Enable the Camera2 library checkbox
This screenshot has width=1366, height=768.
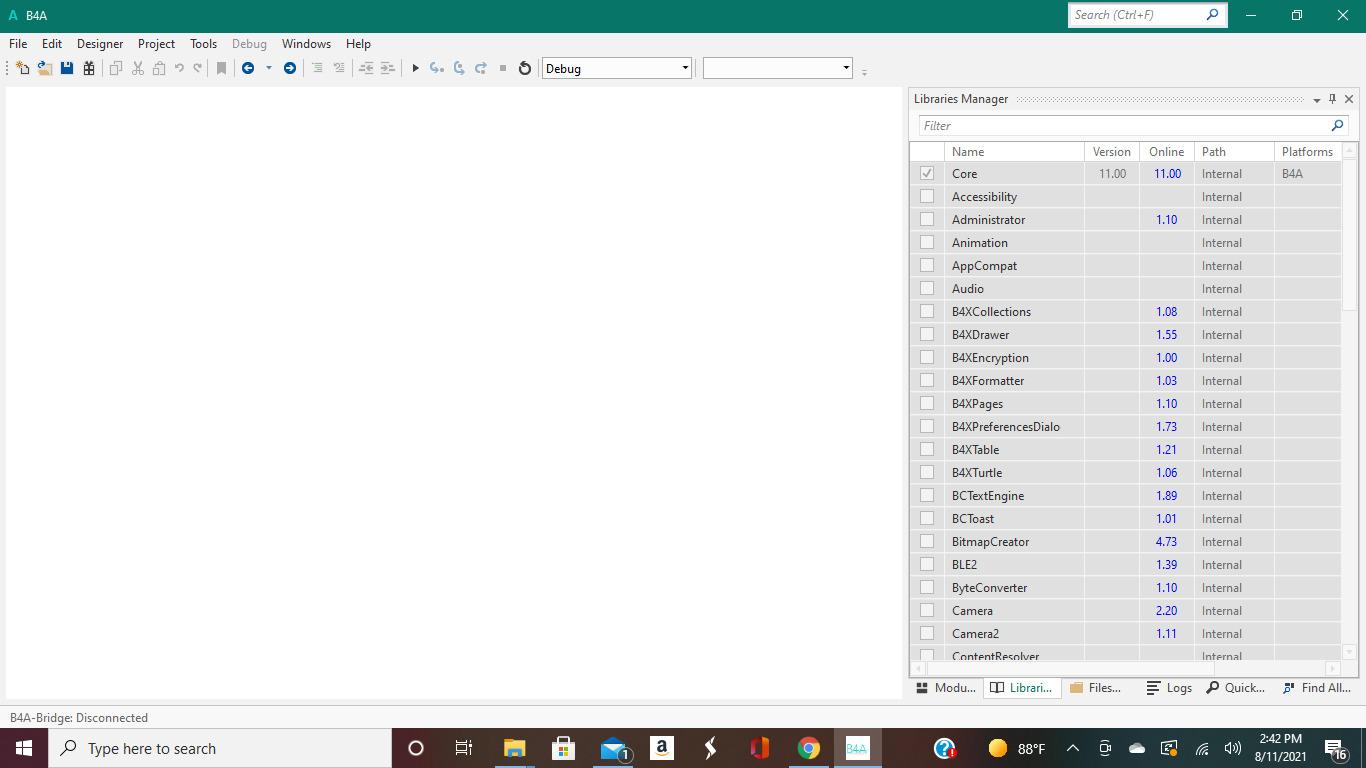[927, 634]
